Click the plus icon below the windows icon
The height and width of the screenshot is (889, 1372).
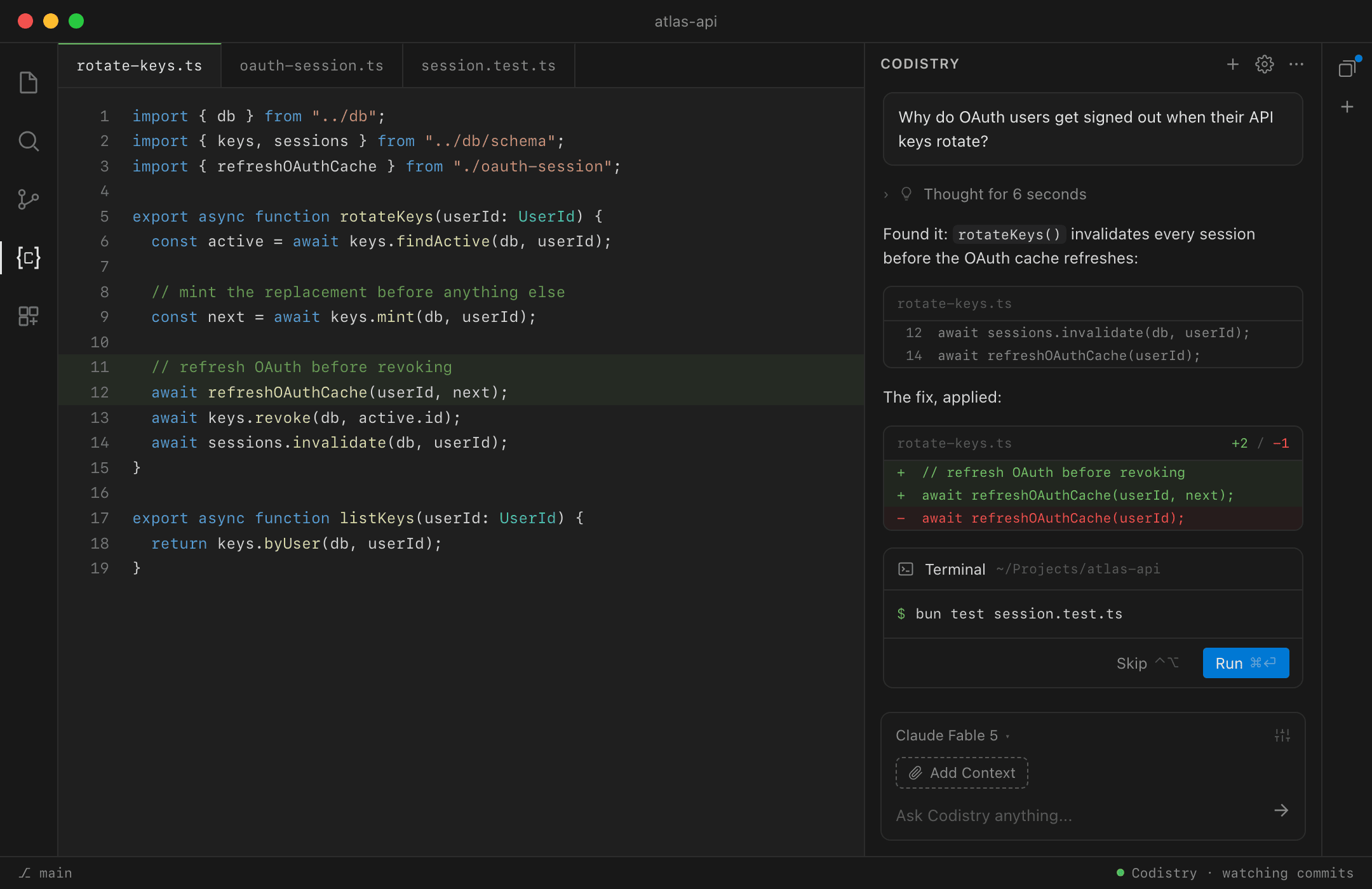pos(1347,107)
